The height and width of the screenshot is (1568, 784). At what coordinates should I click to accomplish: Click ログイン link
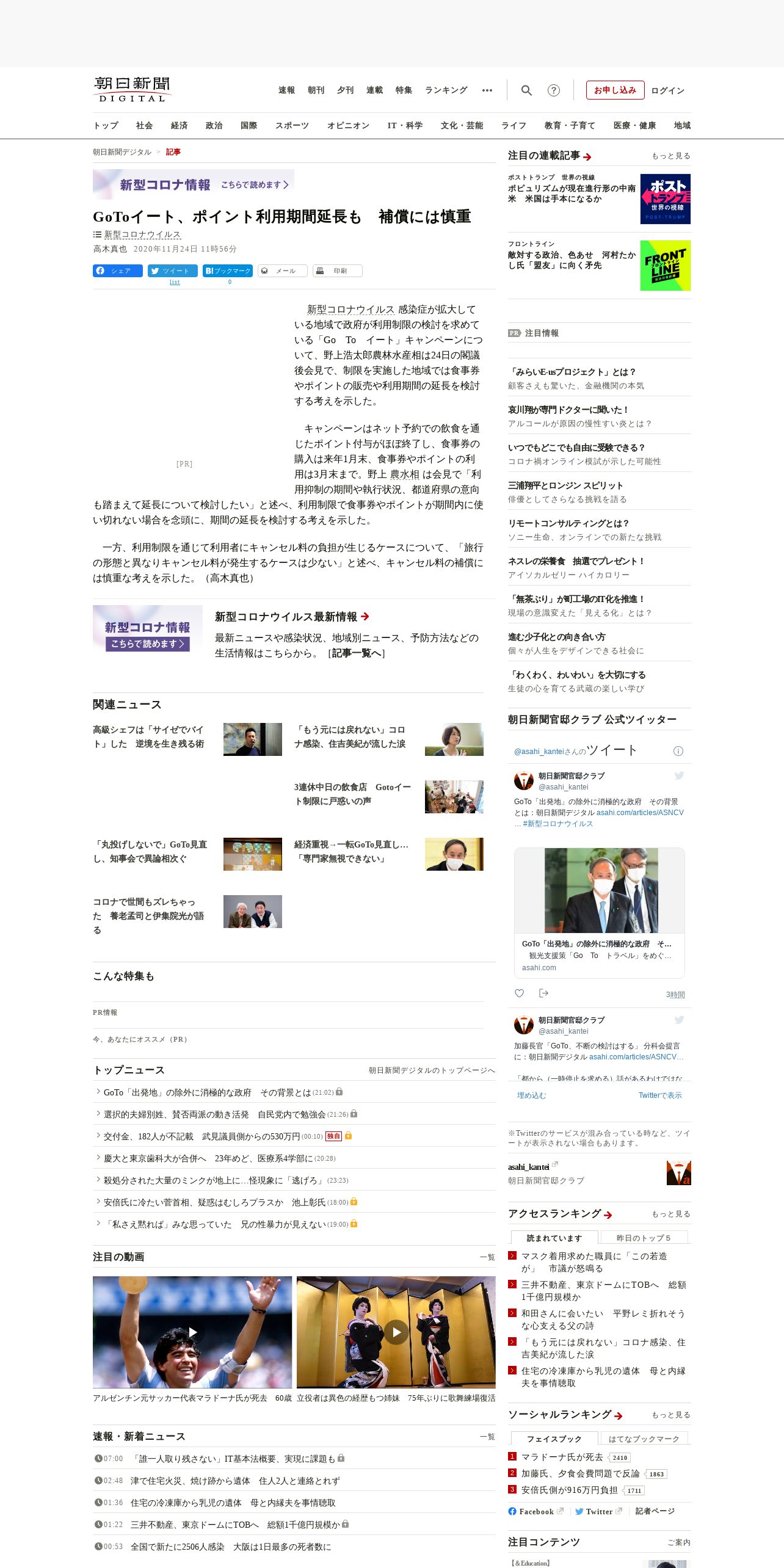click(x=667, y=90)
